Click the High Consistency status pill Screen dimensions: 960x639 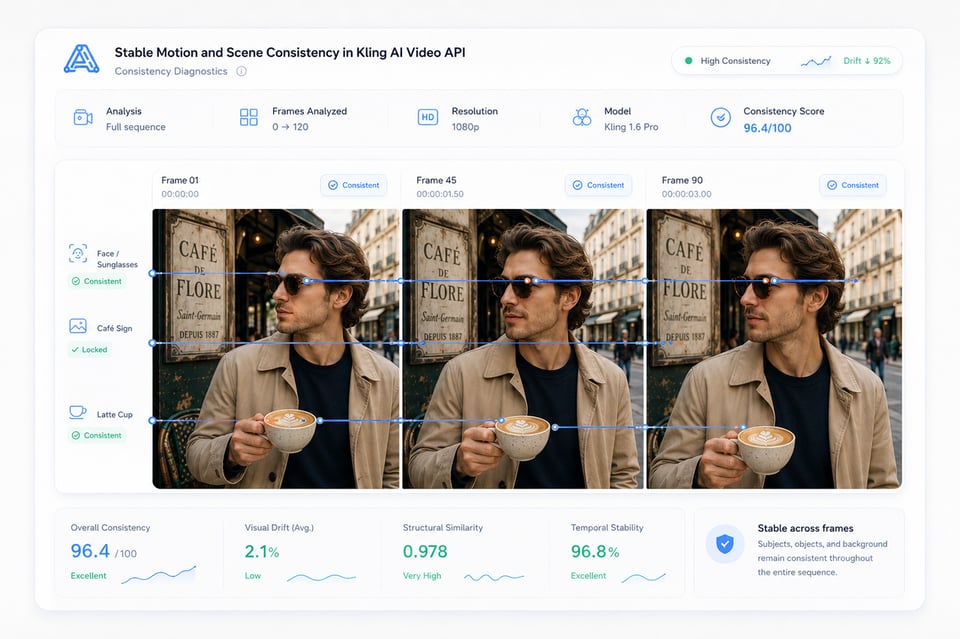click(x=787, y=61)
